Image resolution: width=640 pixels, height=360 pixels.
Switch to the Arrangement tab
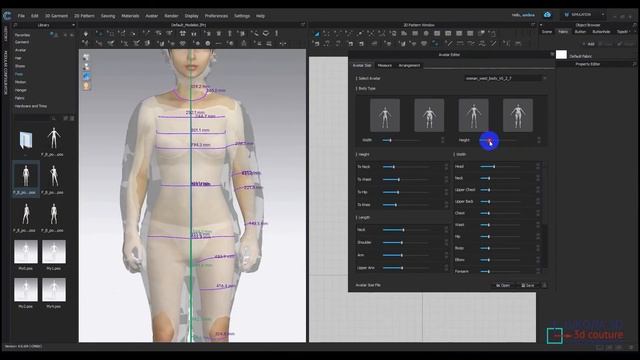(409, 65)
